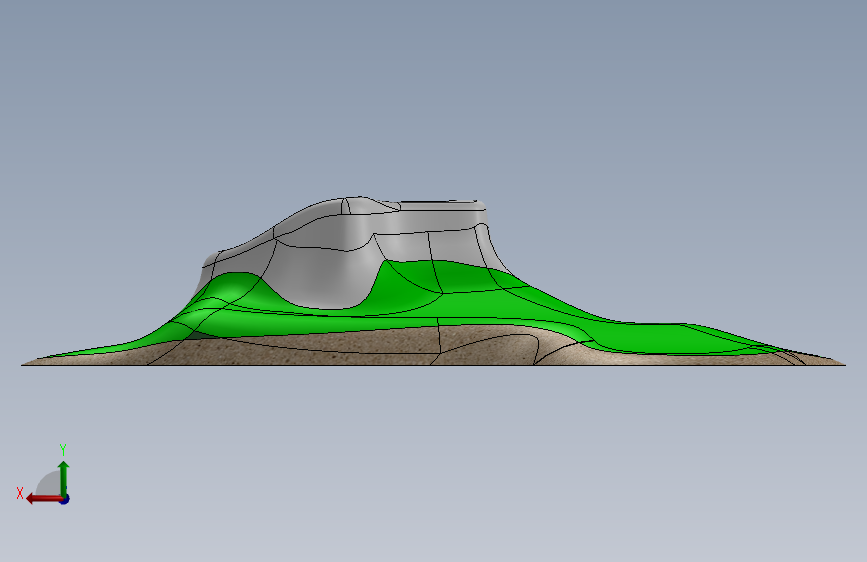The height and width of the screenshot is (562, 867).
Task: Click the red X axis arrow of triad
Action: coord(44,499)
